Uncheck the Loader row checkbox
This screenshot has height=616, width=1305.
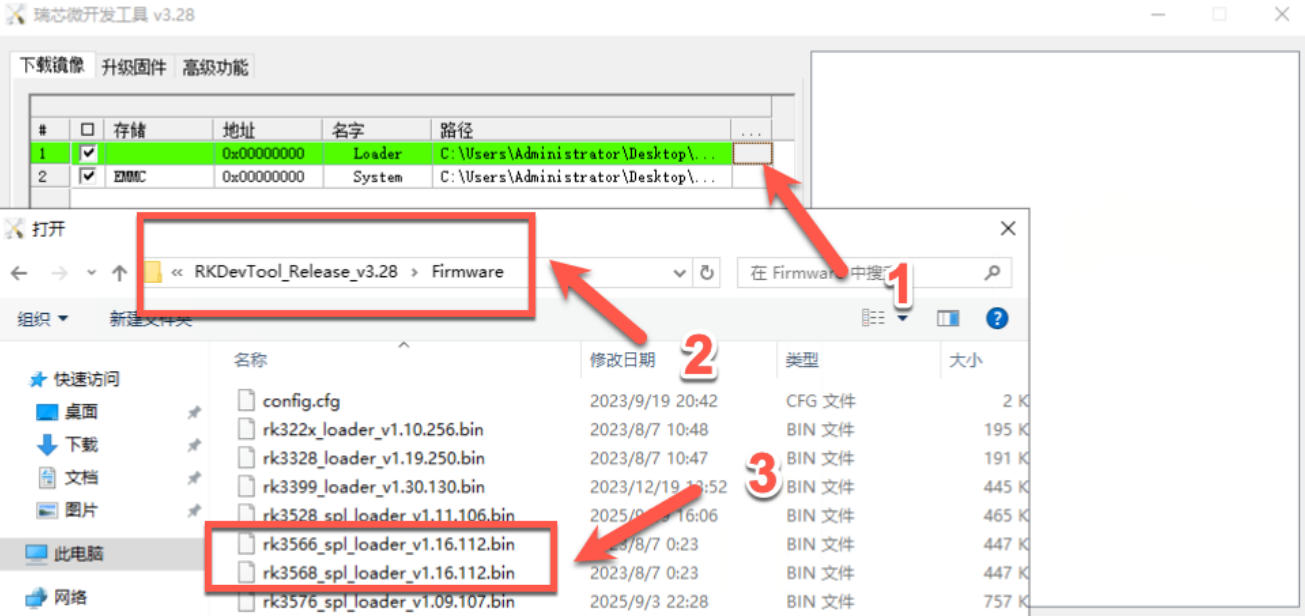coord(89,153)
